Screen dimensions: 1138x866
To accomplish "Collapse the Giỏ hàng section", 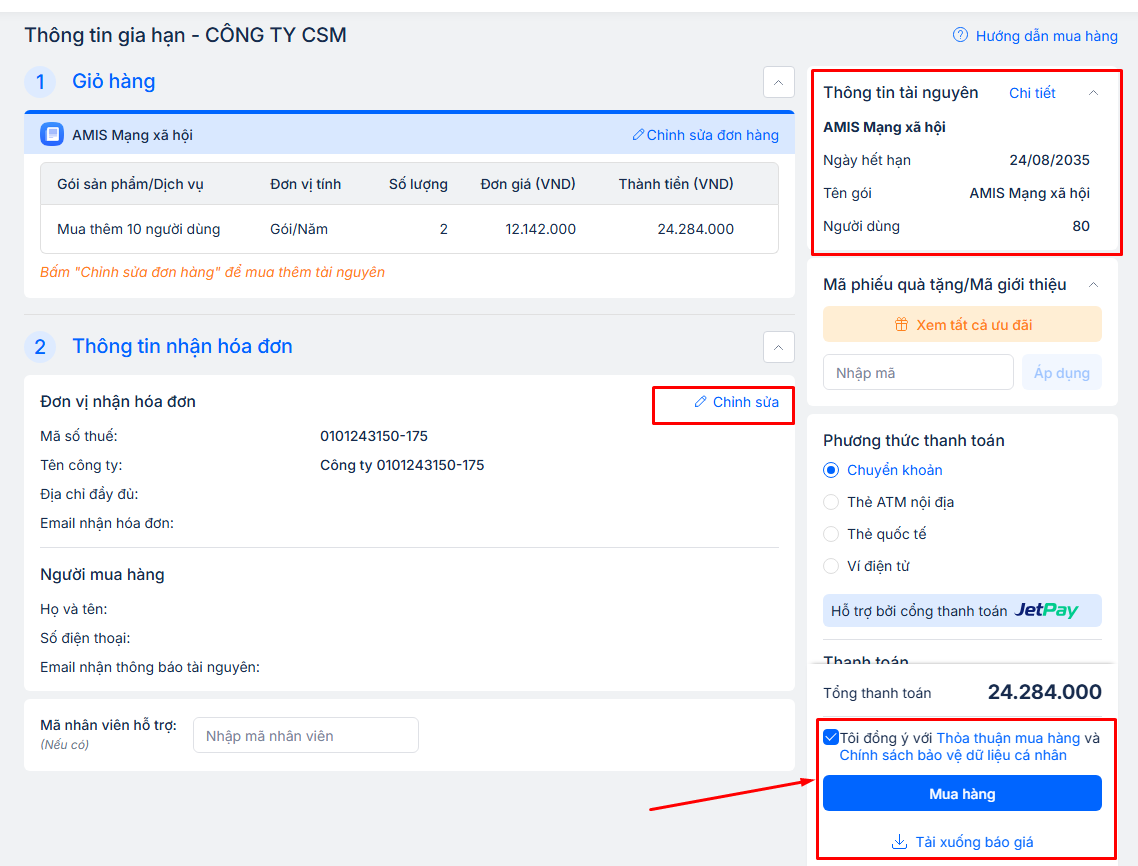I will click(x=778, y=82).
